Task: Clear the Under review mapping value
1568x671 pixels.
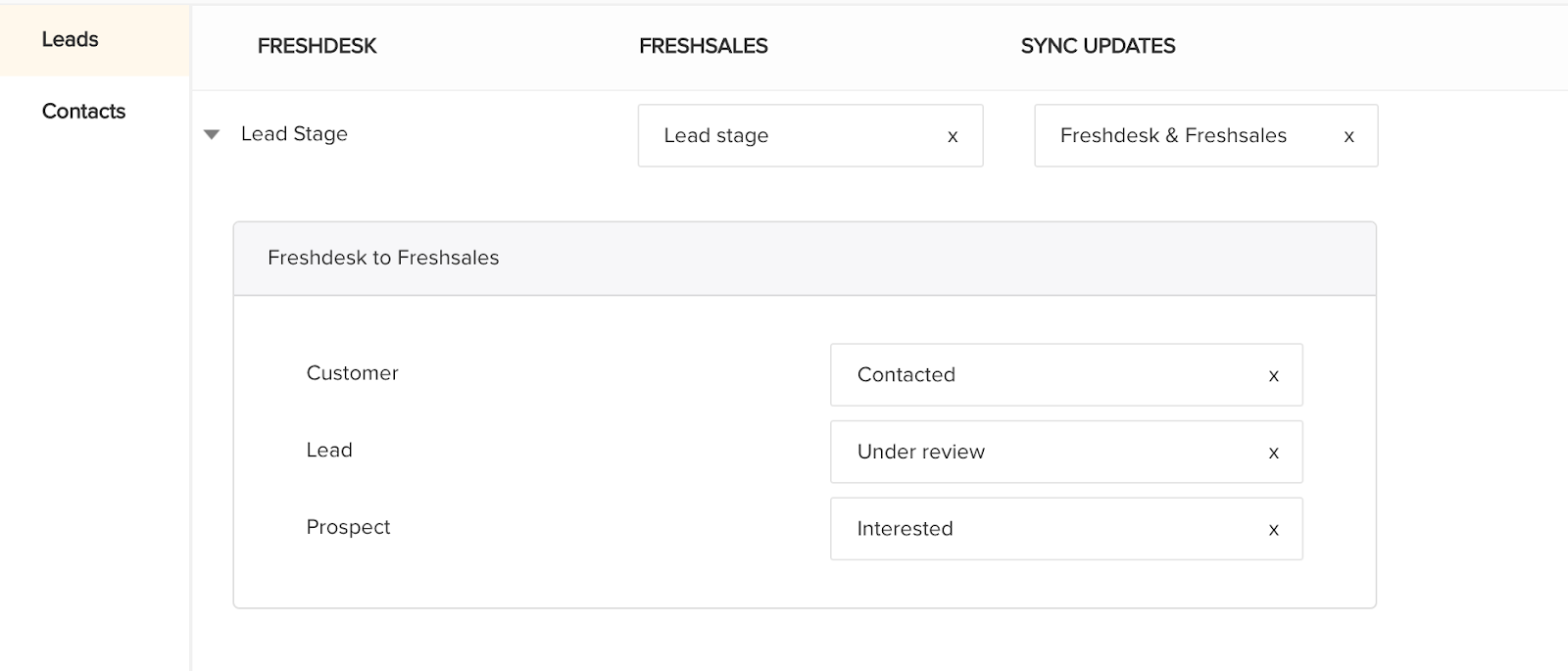Action: coord(1273,453)
